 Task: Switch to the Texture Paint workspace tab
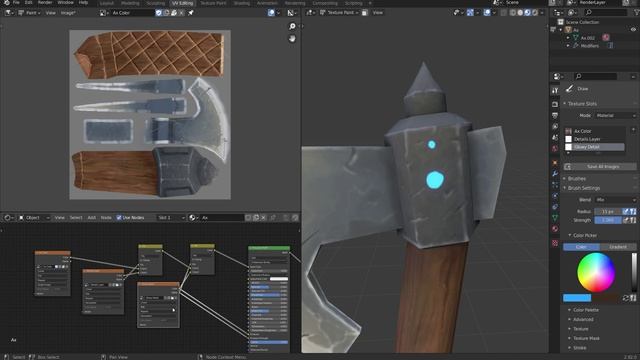tap(213, 3)
